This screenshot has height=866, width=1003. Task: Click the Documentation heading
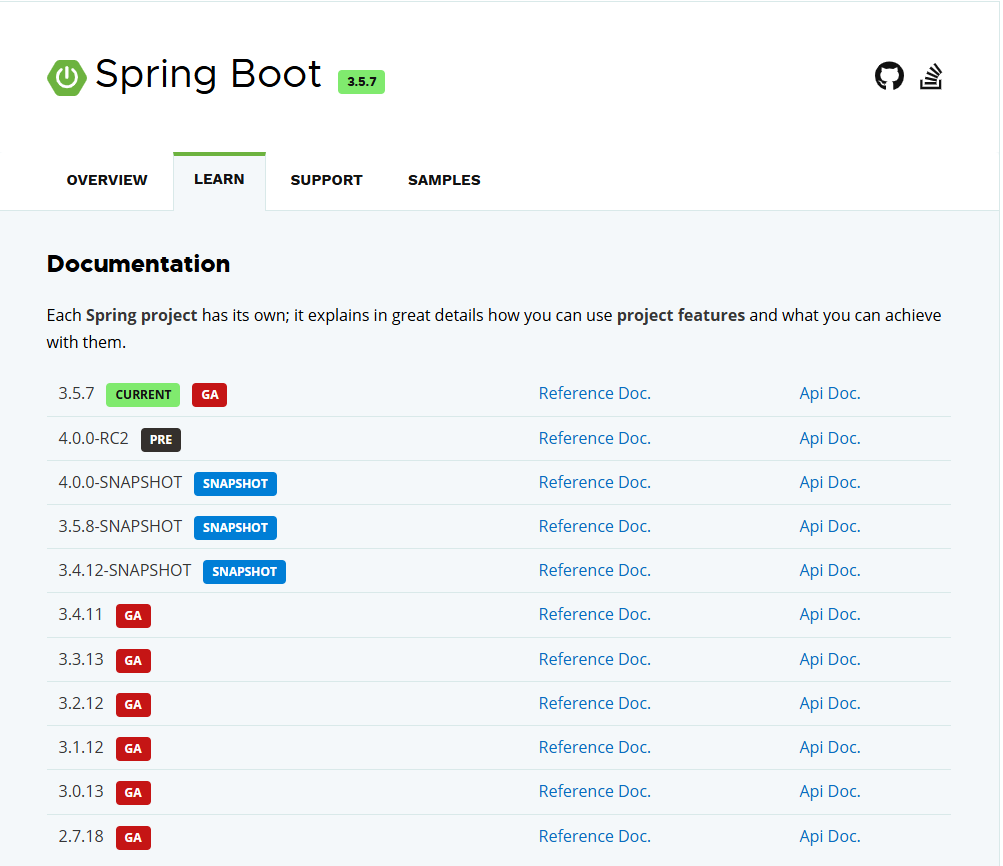[x=138, y=264]
